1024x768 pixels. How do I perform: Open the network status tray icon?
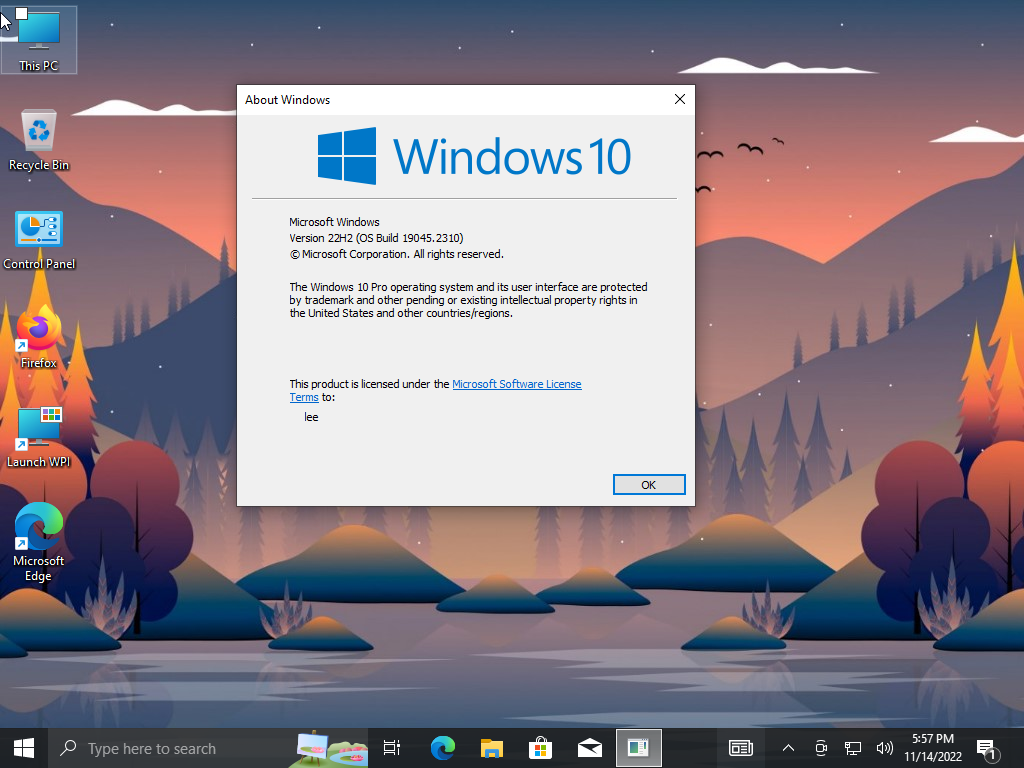(x=852, y=748)
